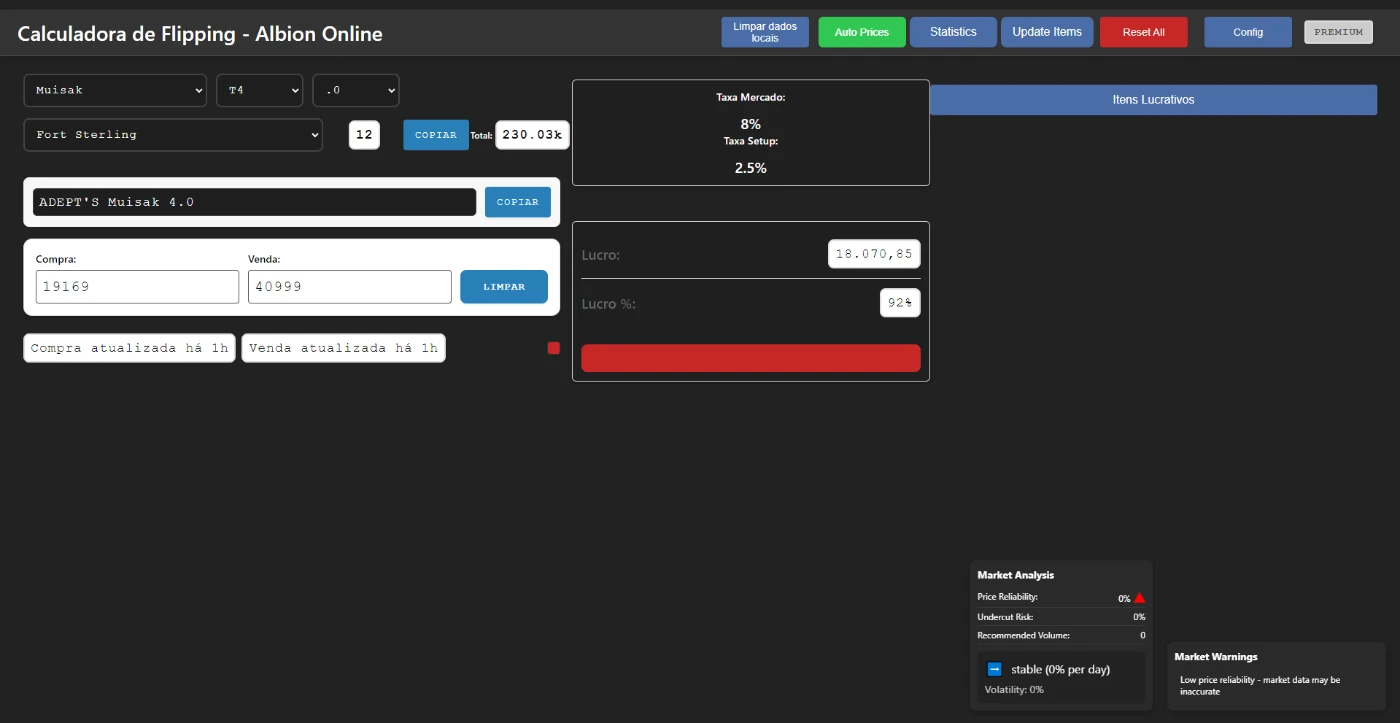Open the Statistics view
The width and height of the screenshot is (1400, 723).
point(952,32)
